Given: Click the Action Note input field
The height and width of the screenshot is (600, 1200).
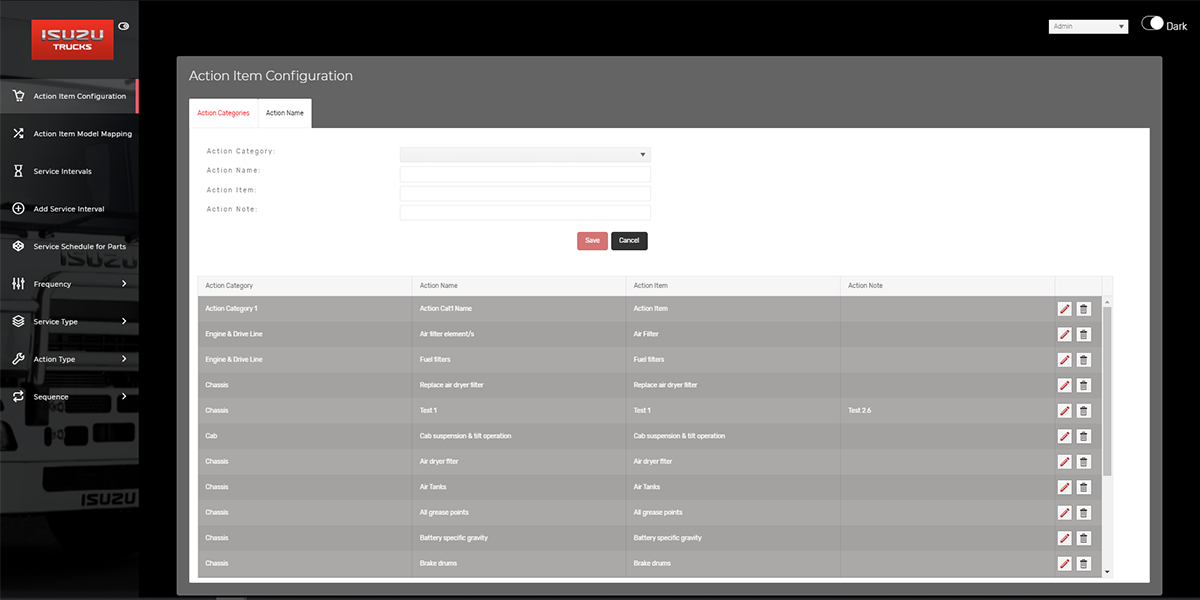Looking at the screenshot, I should 525,212.
